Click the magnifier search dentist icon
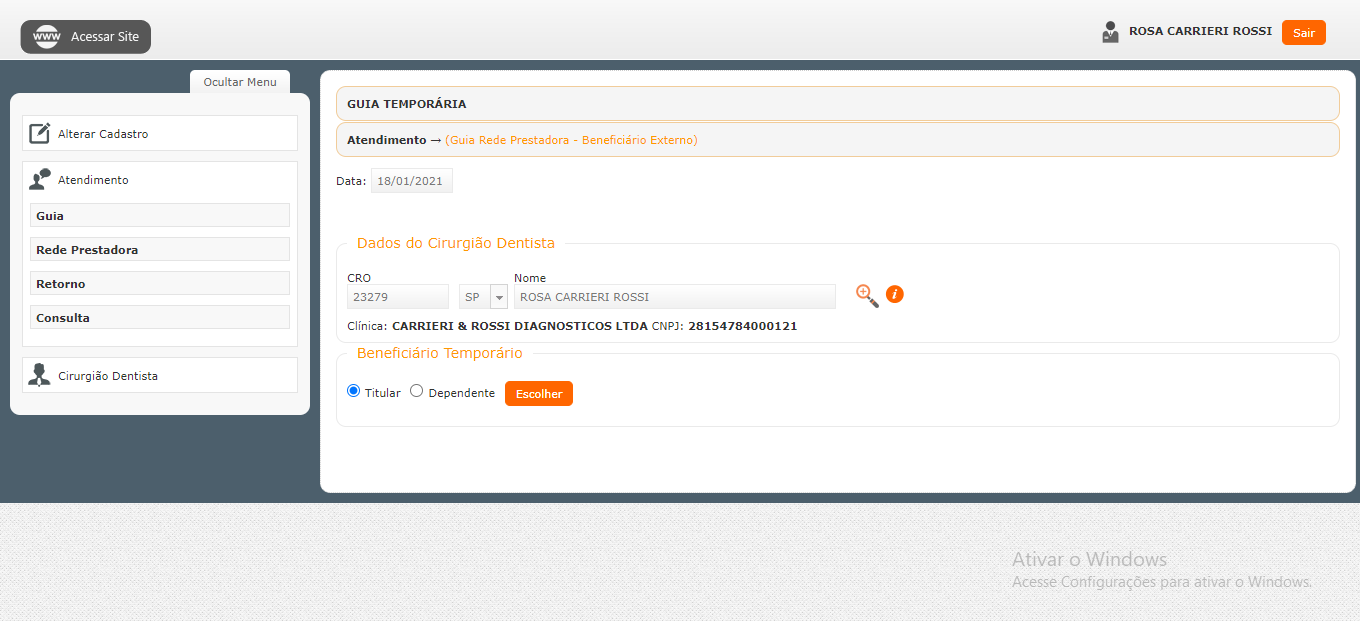Image resolution: width=1360 pixels, height=621 pixels. [x=867, y=295]
